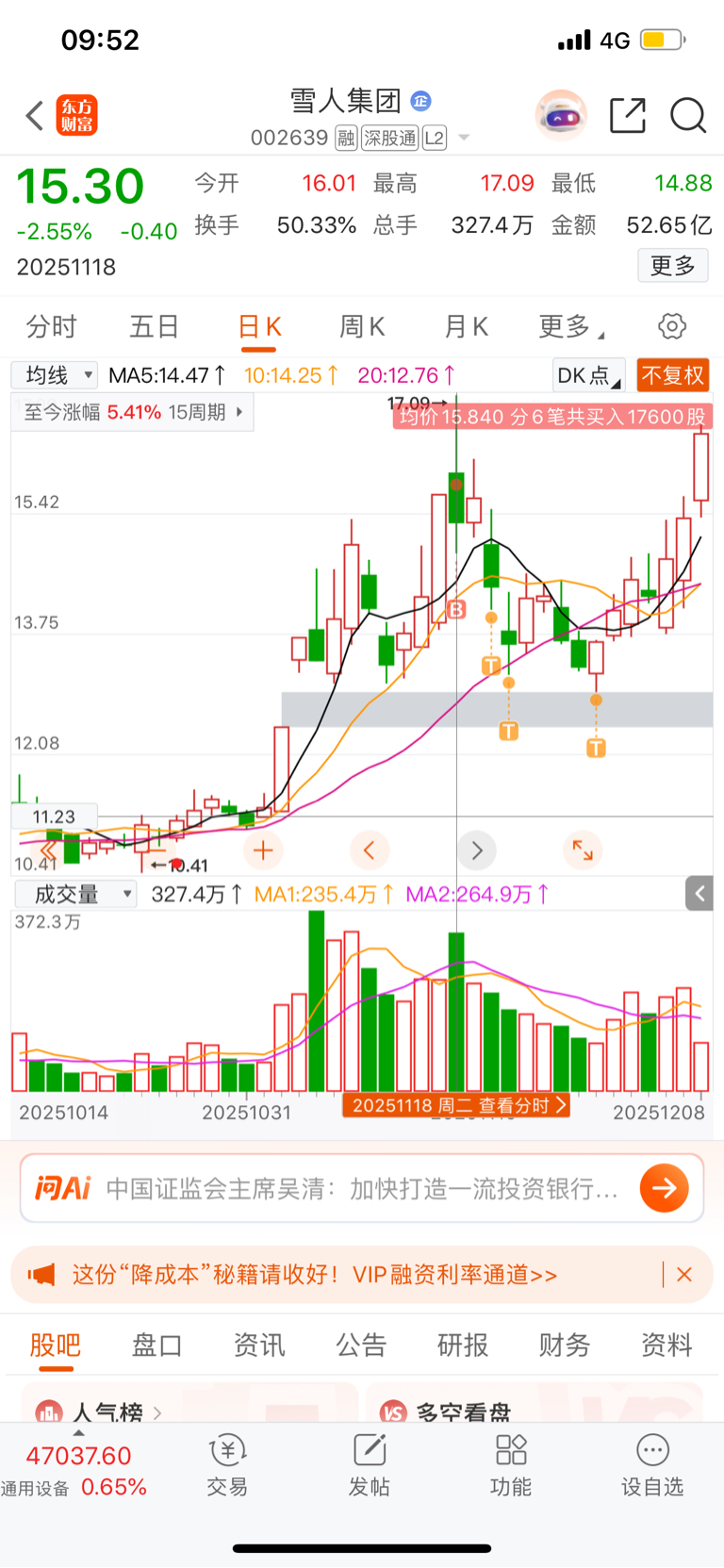Tap the MA5:14.47 moving average label
Screen dimensions: 724x1568
coord(167,375)
